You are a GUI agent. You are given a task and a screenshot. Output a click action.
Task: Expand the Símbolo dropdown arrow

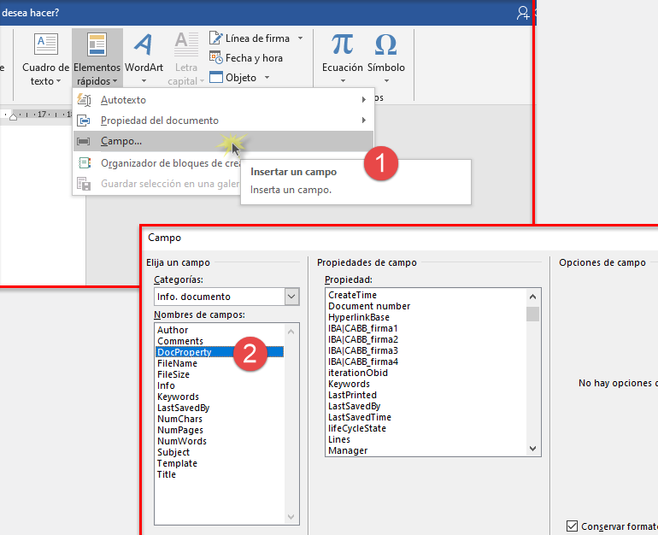(x=386, y=81)
